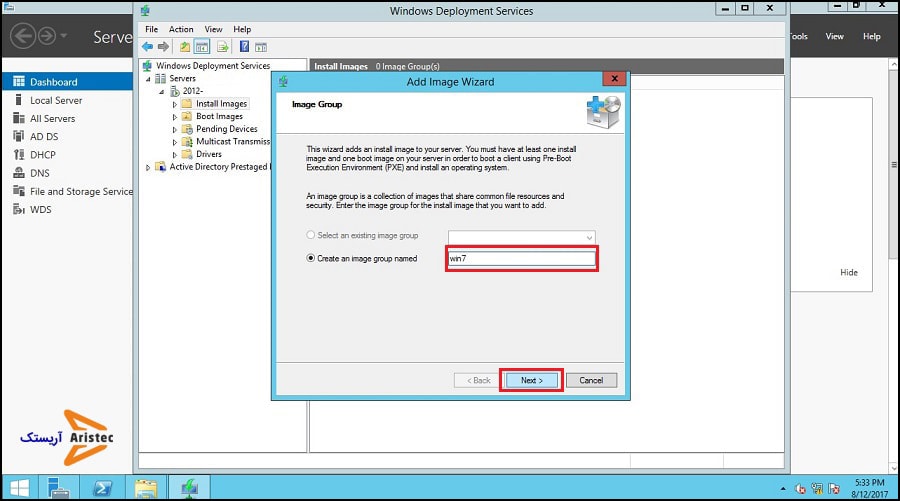Image resolution: width=900 pixels, height=501 pixels.
Task: Click the WDS icon in Server Manager sidebar
Action: click(19, 210)
